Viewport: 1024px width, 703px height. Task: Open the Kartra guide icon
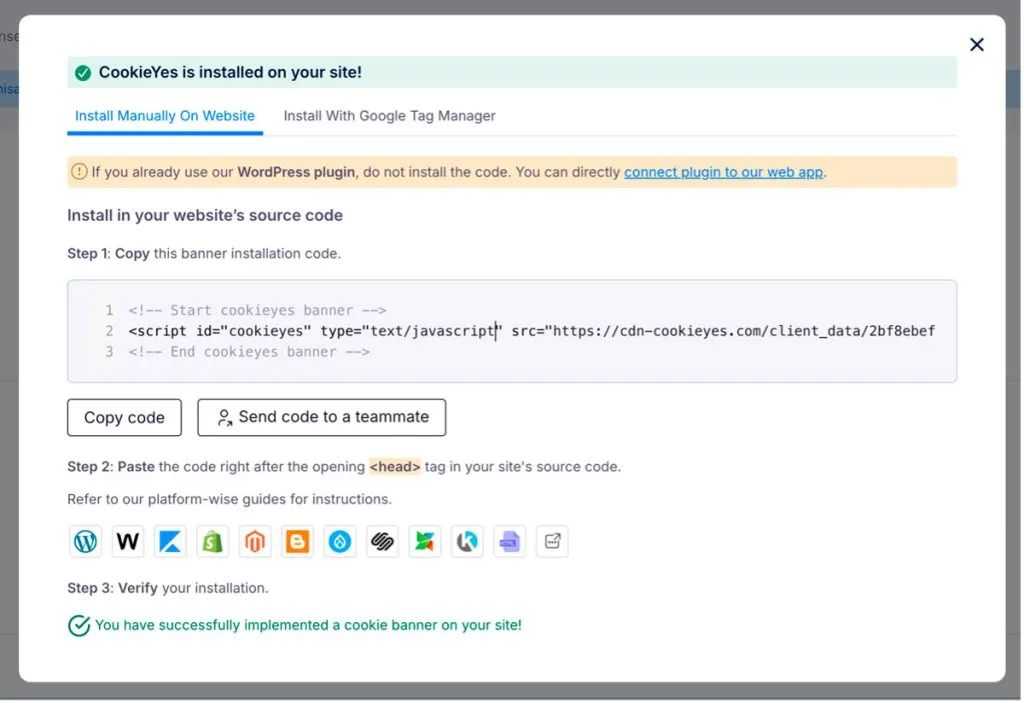pyautogui.click(x=468, y=542)
